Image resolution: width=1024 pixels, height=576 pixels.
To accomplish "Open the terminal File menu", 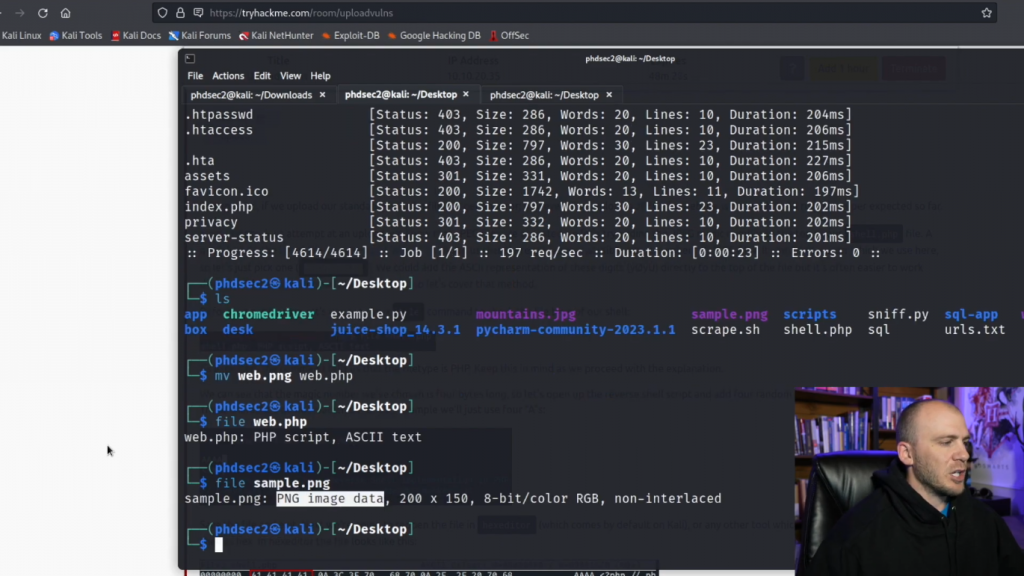I will 195,76.
